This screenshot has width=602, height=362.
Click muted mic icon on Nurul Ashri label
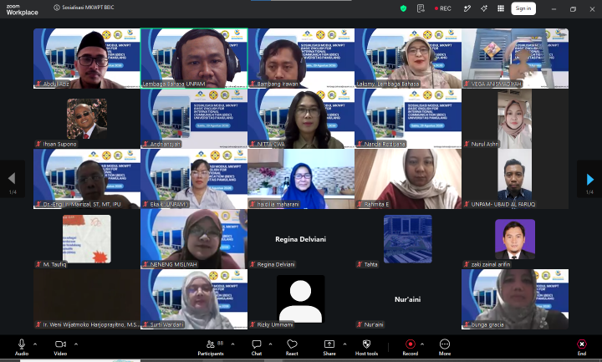pos(467,144)
